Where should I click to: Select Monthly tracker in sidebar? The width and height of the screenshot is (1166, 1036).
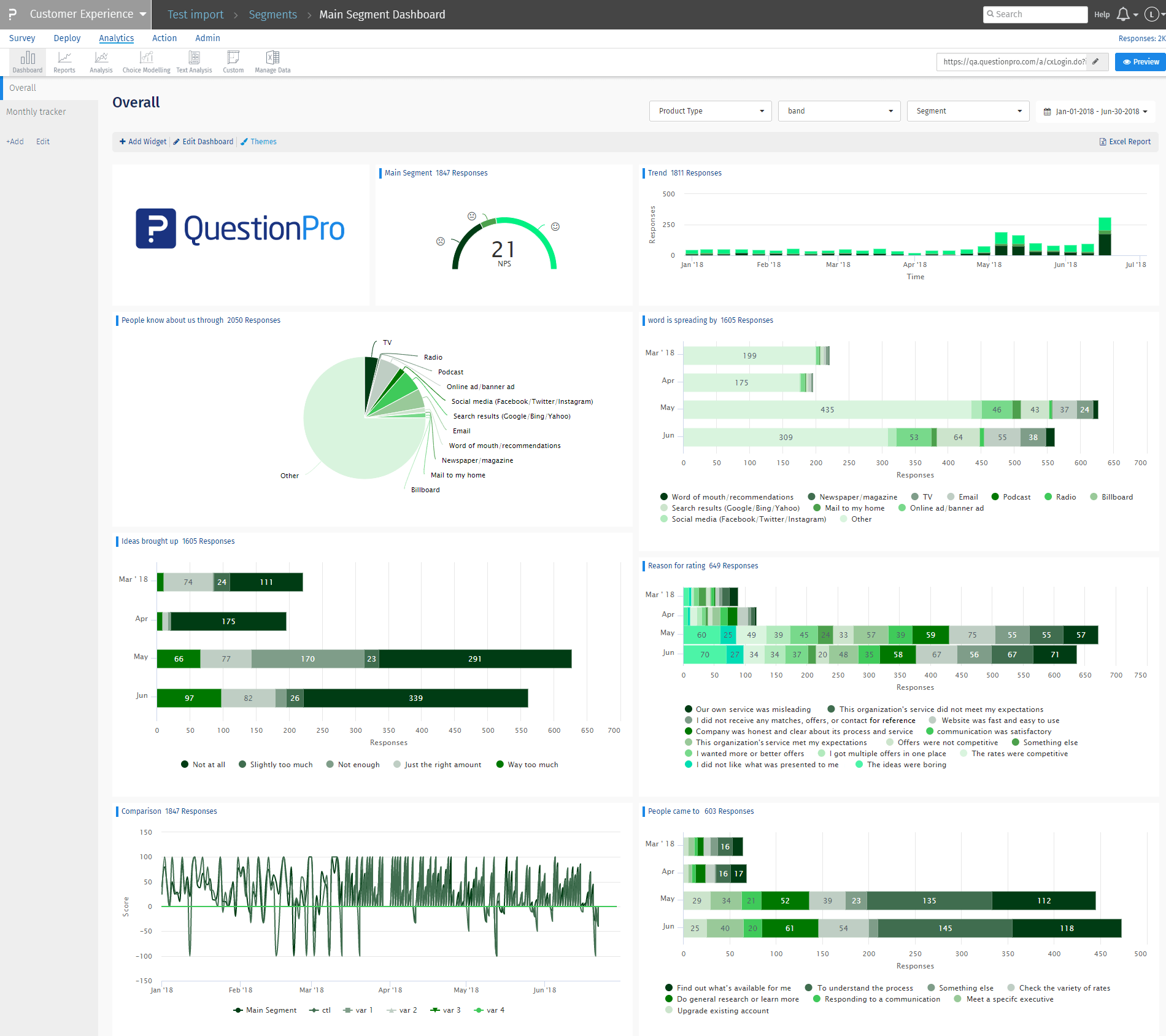pyautogui.click(x=36, y=112)
